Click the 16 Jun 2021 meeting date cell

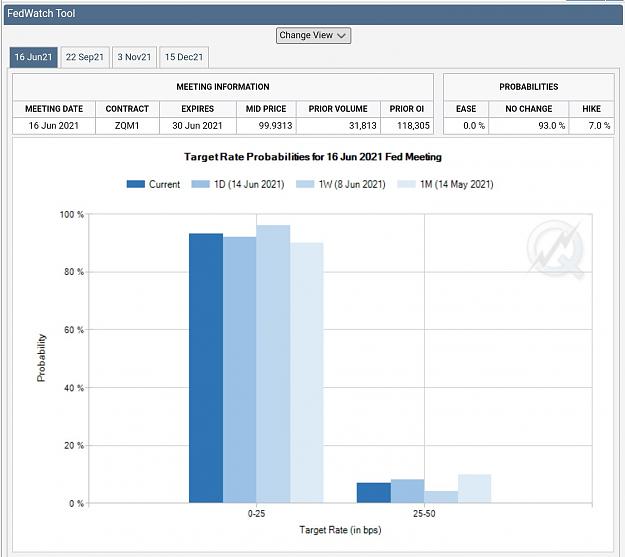[x=54, y=126]
